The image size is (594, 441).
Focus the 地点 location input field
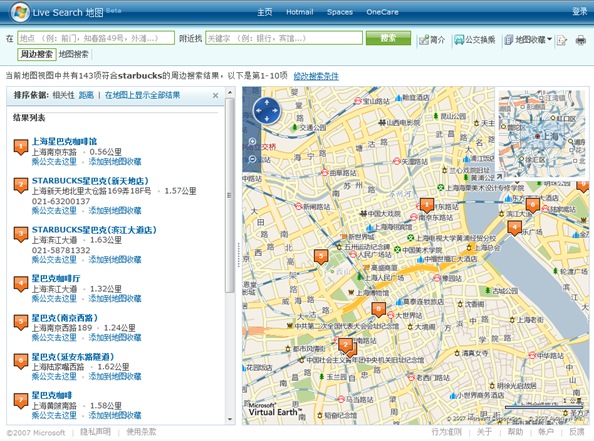tap(96, 38)
